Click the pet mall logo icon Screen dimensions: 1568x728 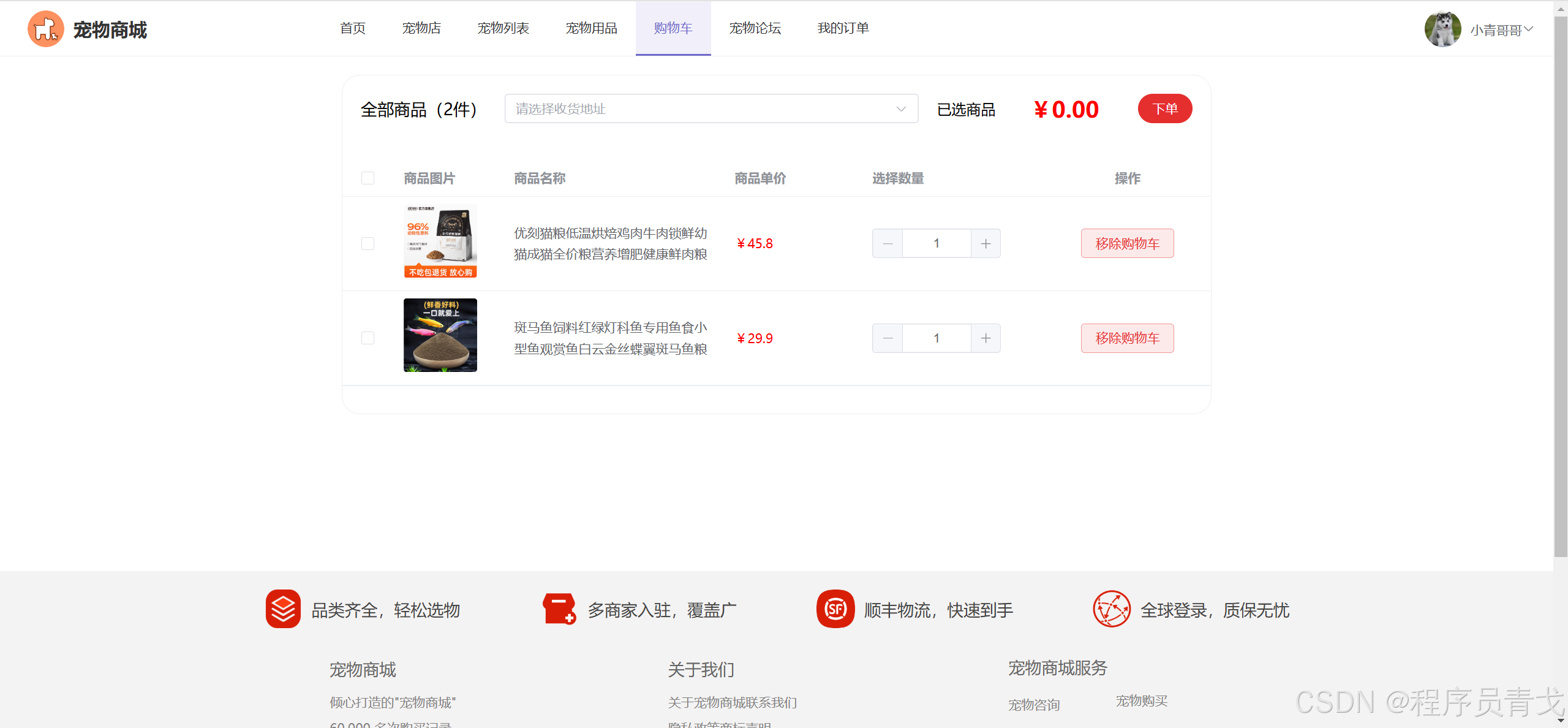(x=45, y=29)
